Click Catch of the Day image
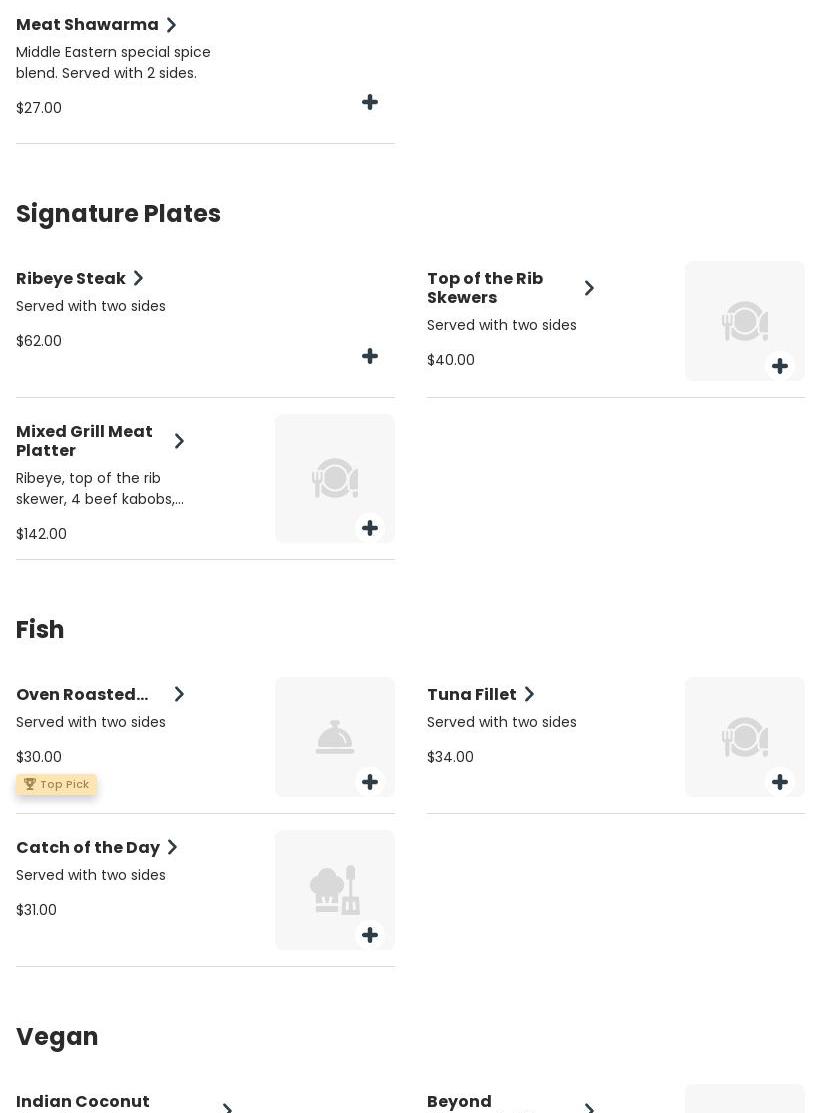 pyautogui.click(x=334, y=886)
